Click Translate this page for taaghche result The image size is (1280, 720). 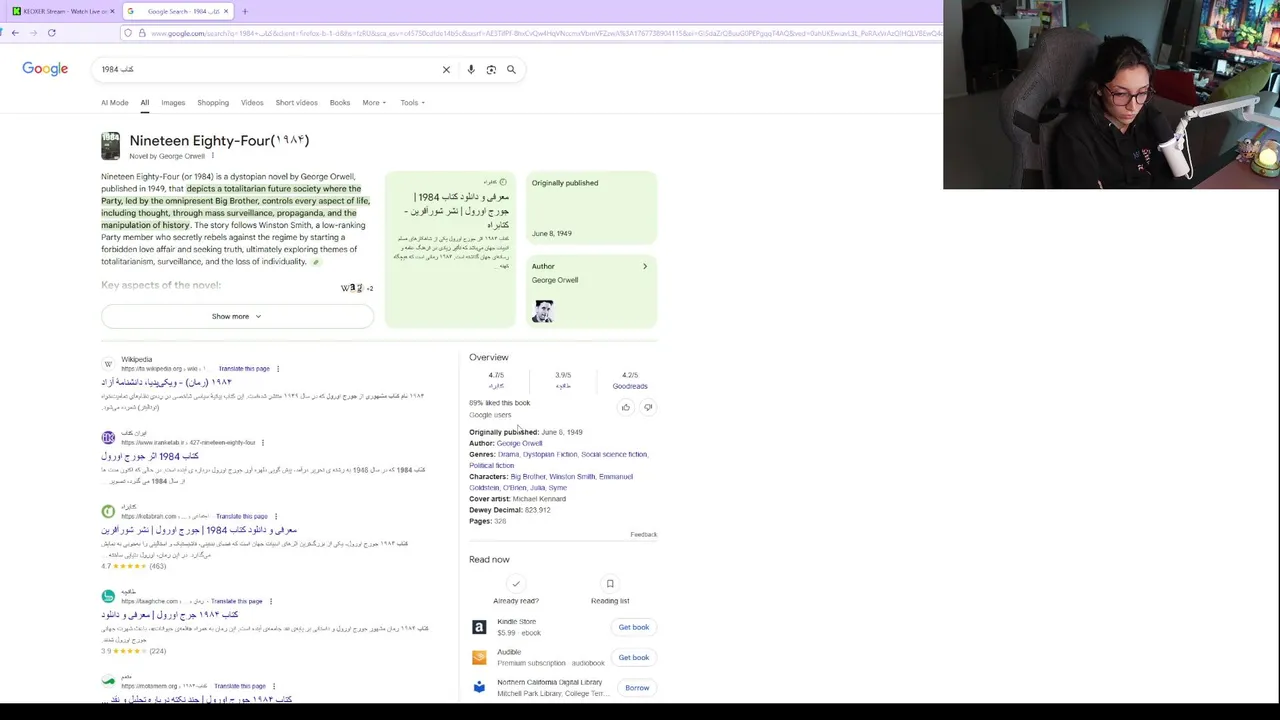pyautogui.click(x=236, y=601)
